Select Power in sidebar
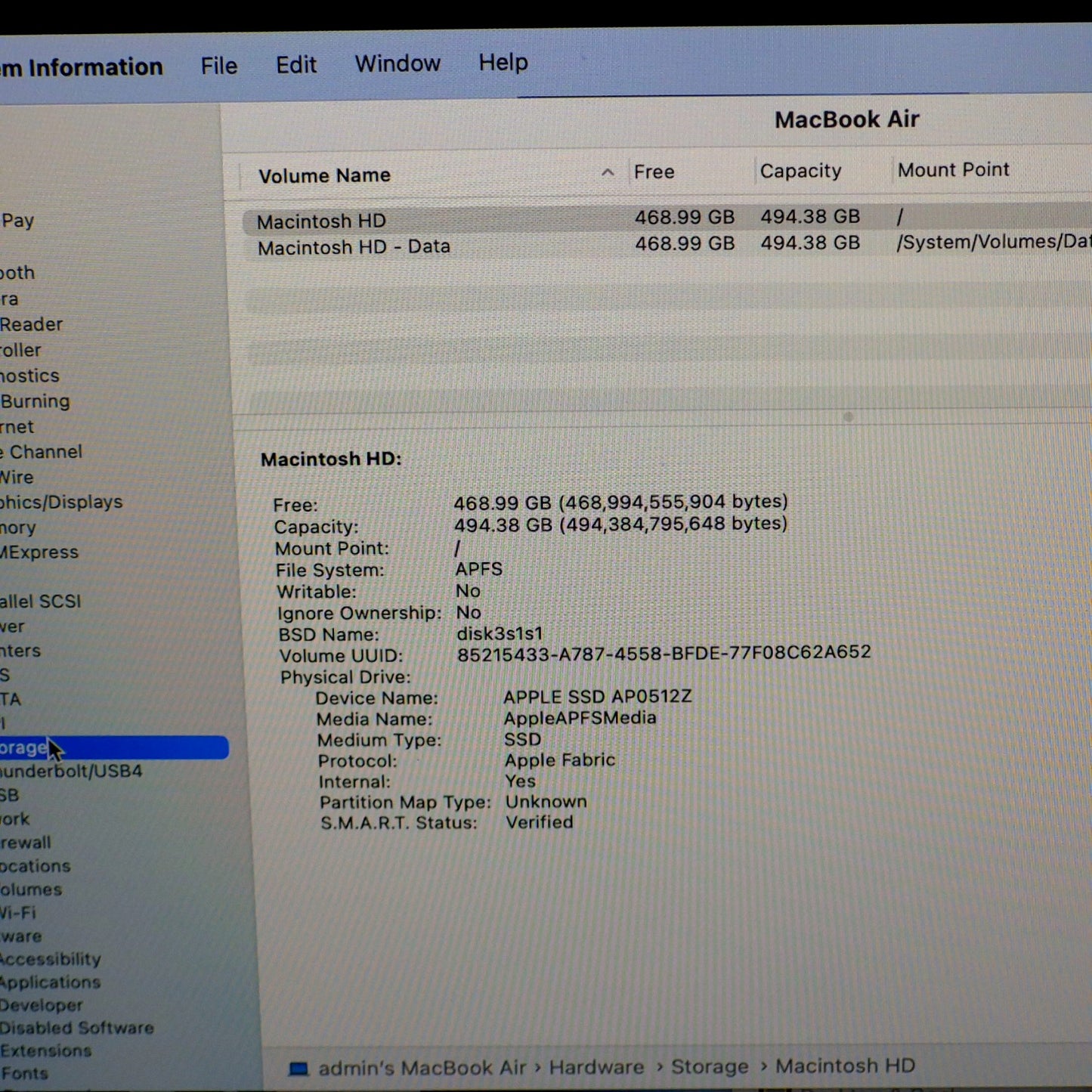The height and width of the screenshot is (1092, 1092). (12, 626)
